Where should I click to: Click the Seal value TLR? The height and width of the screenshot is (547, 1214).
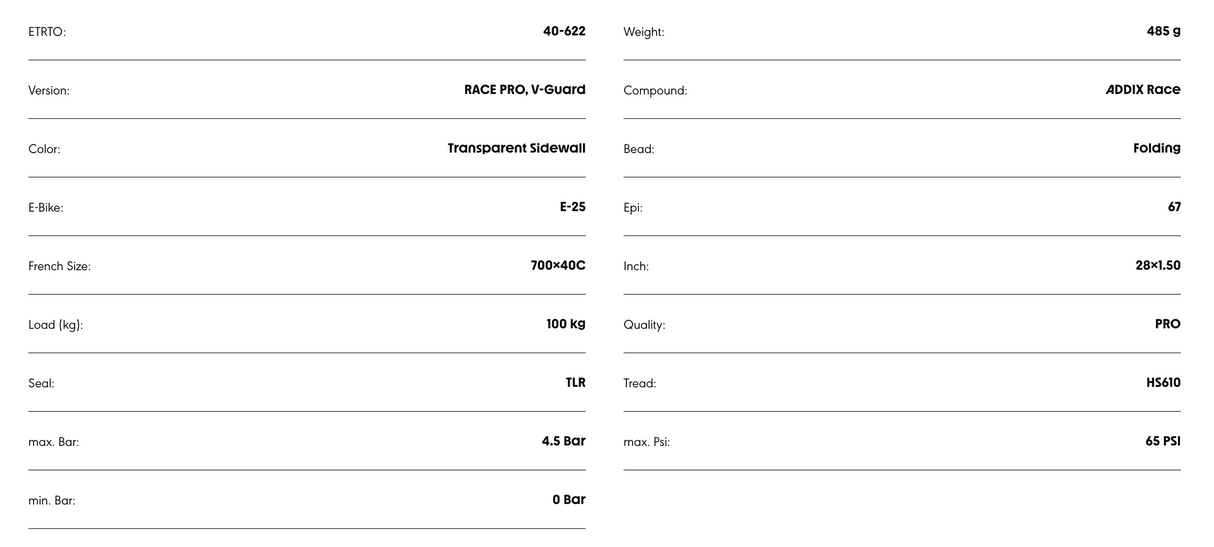[575, 383]
